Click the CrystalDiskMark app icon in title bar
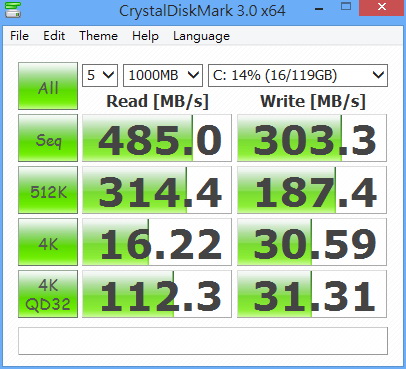 point(13,10)
